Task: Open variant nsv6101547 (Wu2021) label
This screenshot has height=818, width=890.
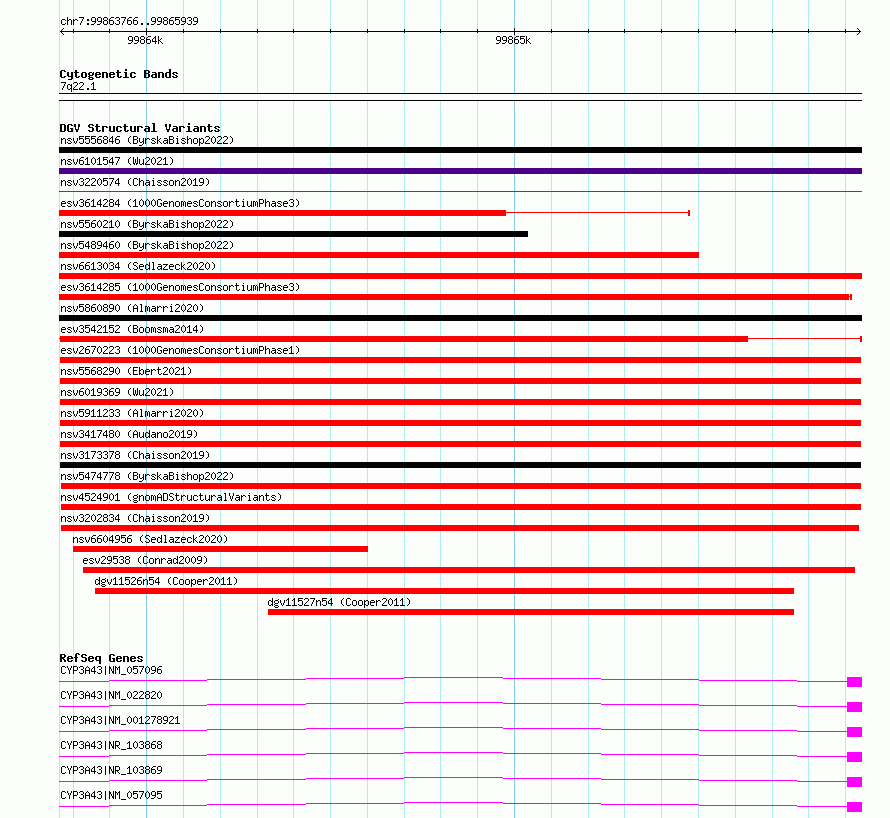Action: [117, 161]
